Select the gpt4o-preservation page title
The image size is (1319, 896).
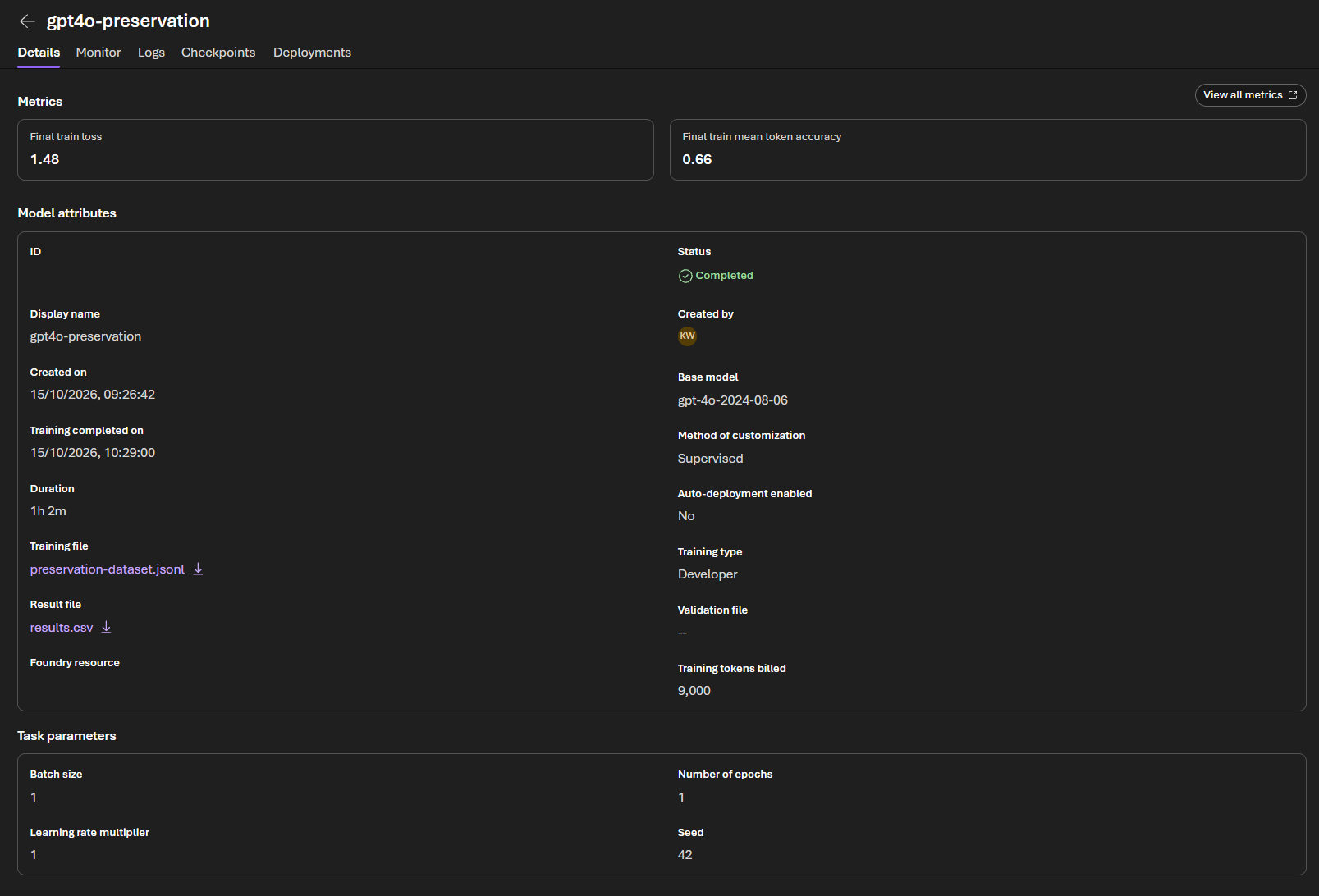(x=128, y=21)
